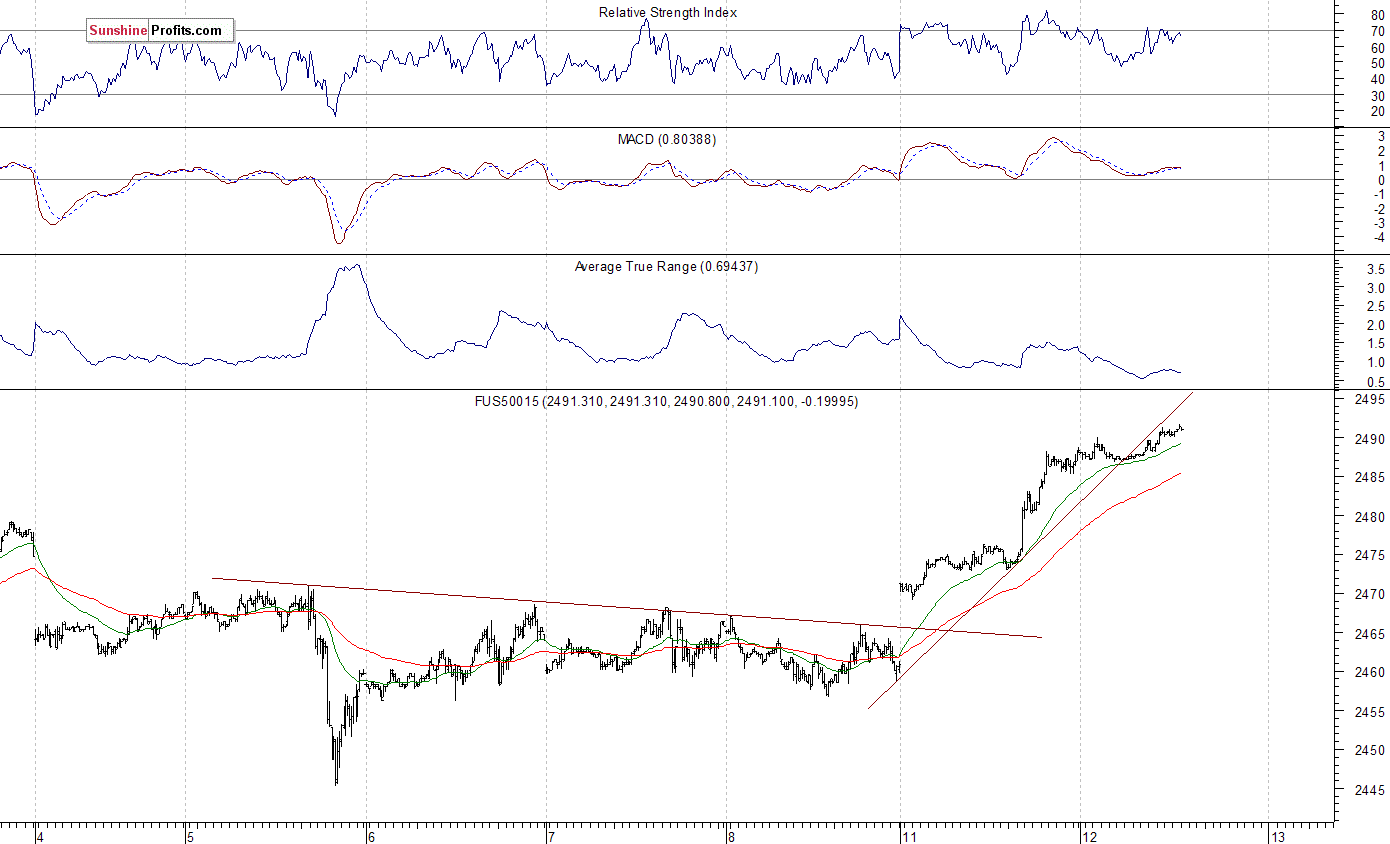Screen dimensions: 1390x844
Task: Click the MACD axis value 3
Action: coord(1380,136)
